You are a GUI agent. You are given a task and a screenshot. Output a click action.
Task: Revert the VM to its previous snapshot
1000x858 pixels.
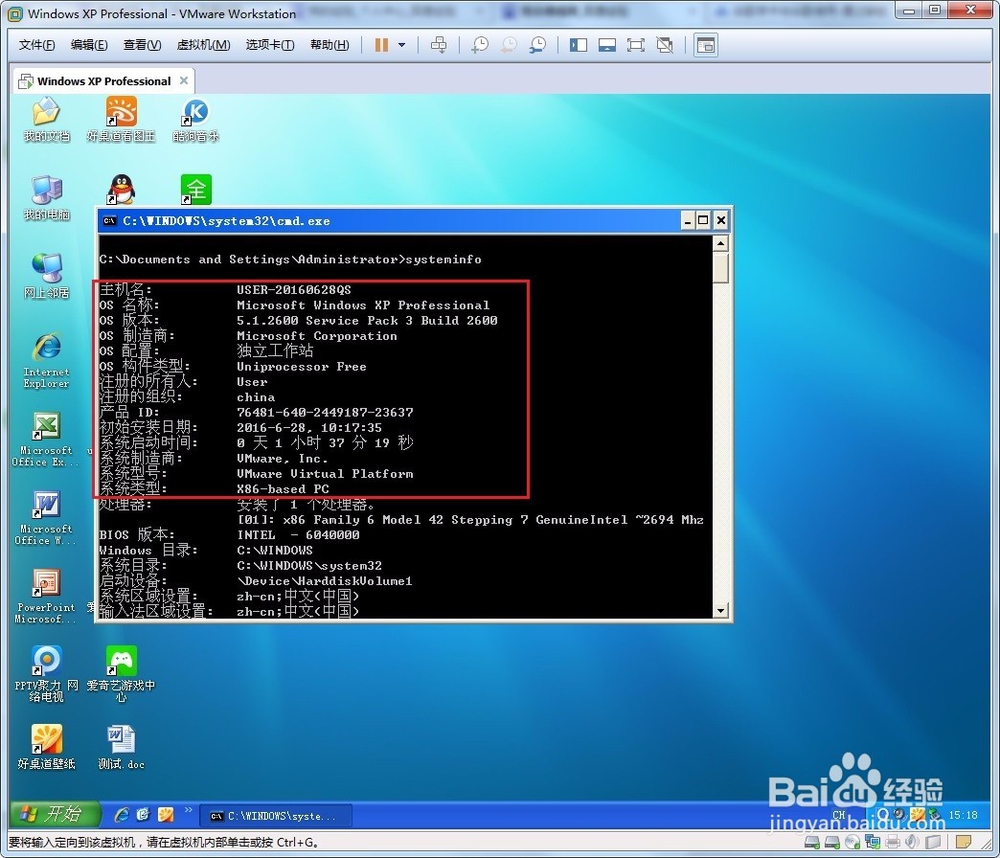(509, 45)
